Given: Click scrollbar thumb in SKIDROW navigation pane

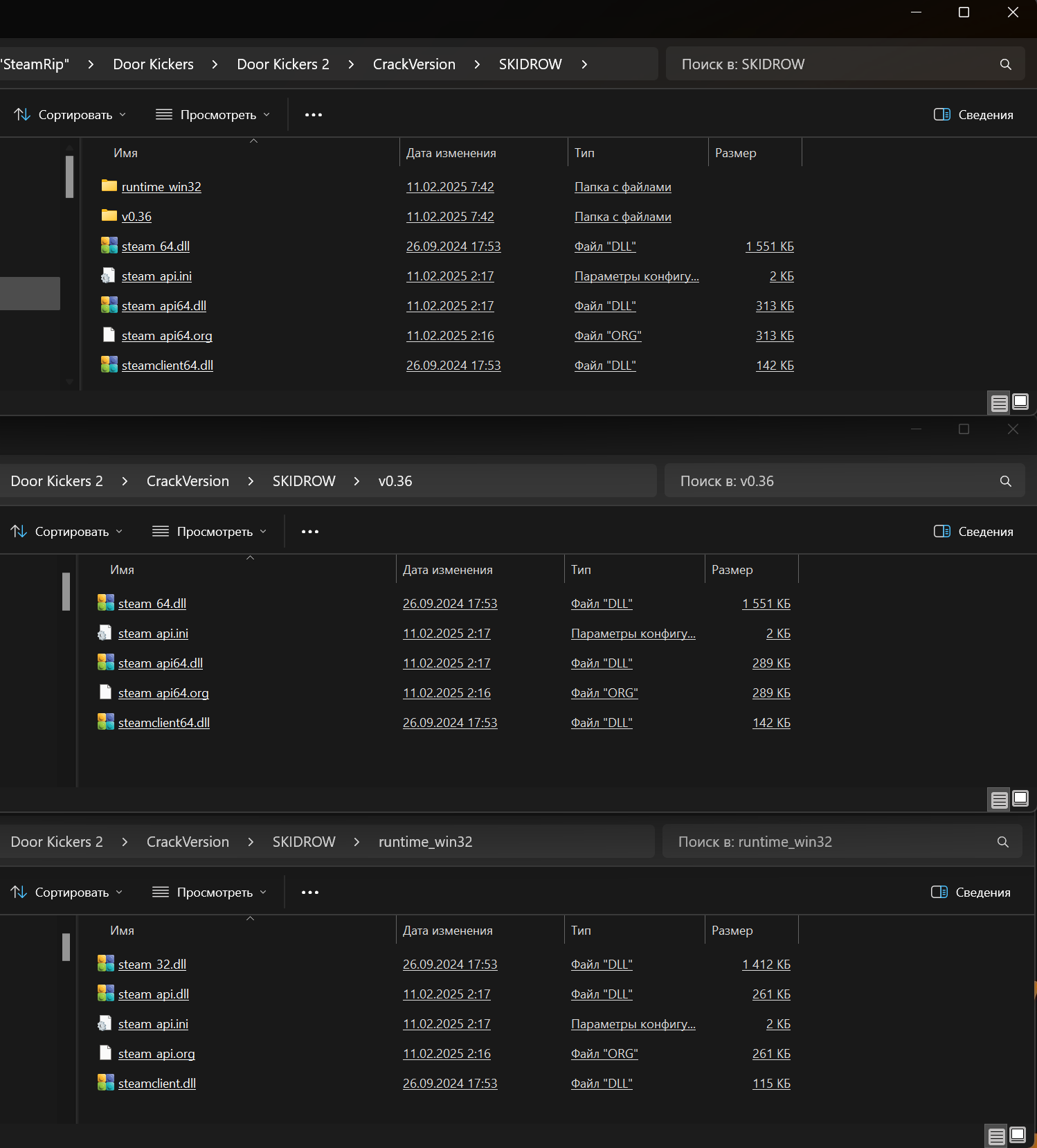Looking at the screenshot, I should click(69, 177).
